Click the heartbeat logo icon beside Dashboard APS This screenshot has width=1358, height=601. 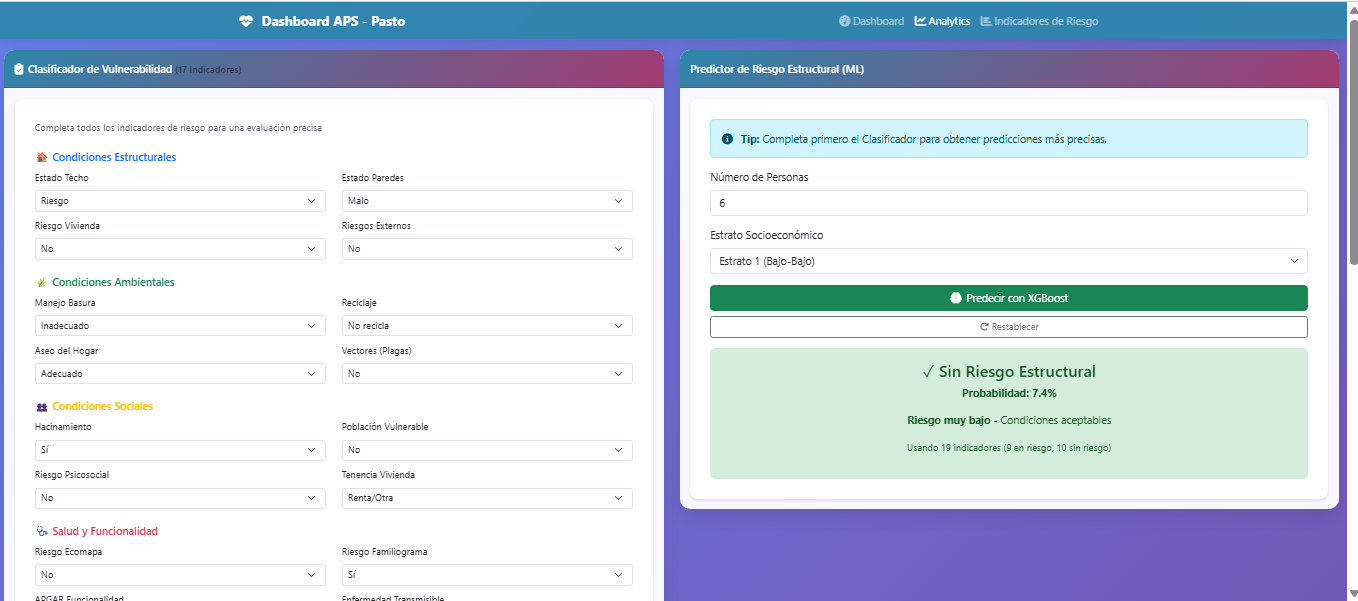click(x=246, y=21)
